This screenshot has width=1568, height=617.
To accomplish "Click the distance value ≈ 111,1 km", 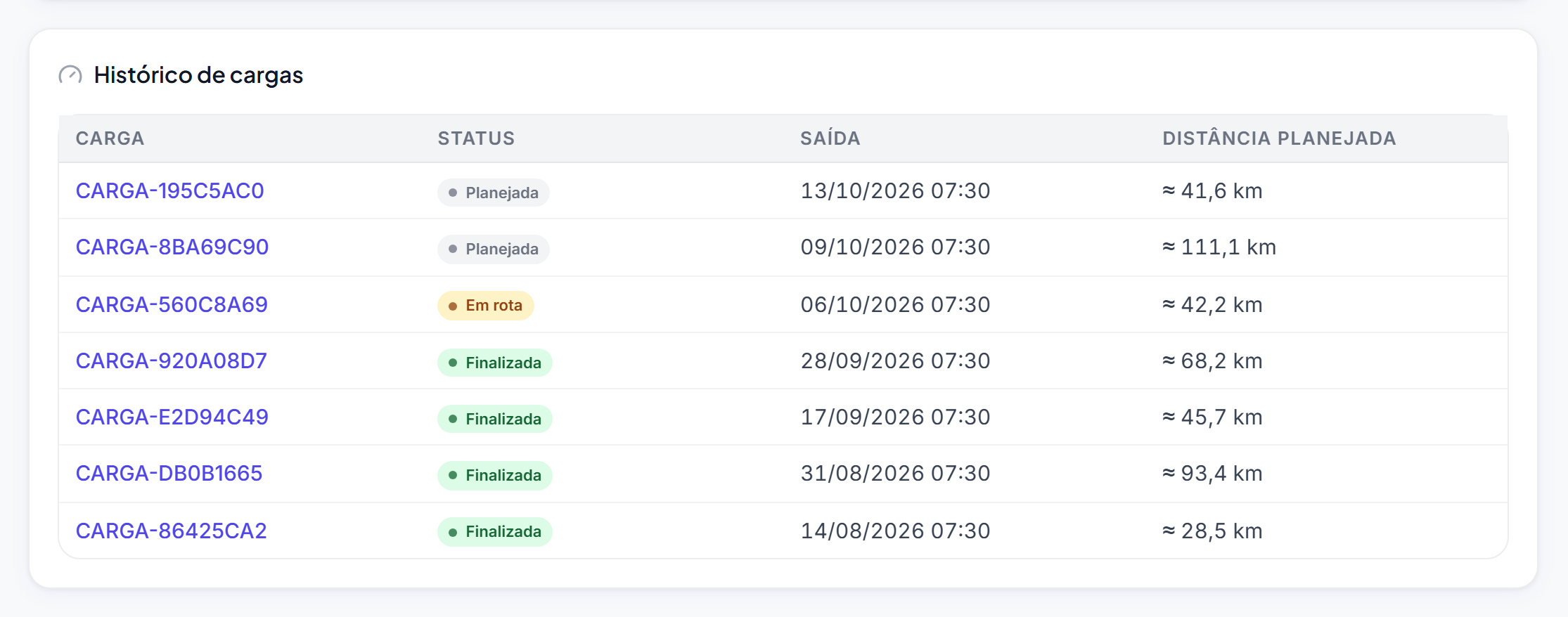I will 1219,247.
